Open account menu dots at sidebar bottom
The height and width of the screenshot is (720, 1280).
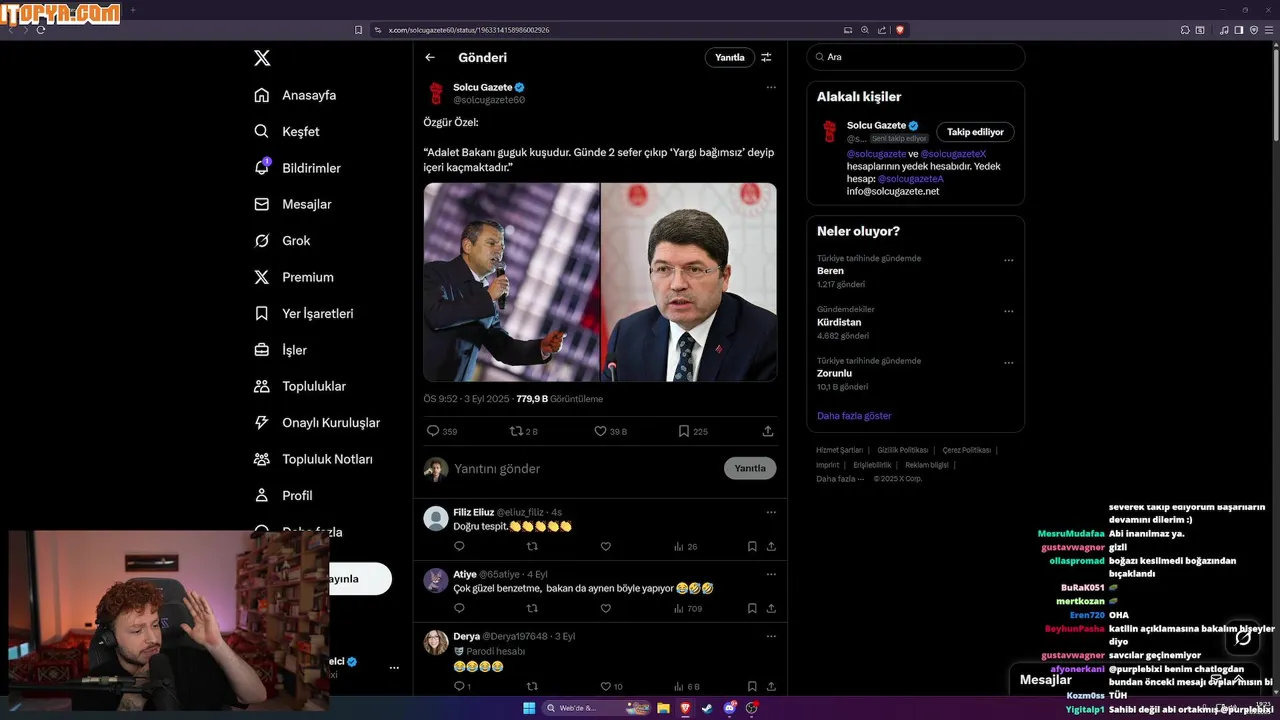[x=394, y=668]
